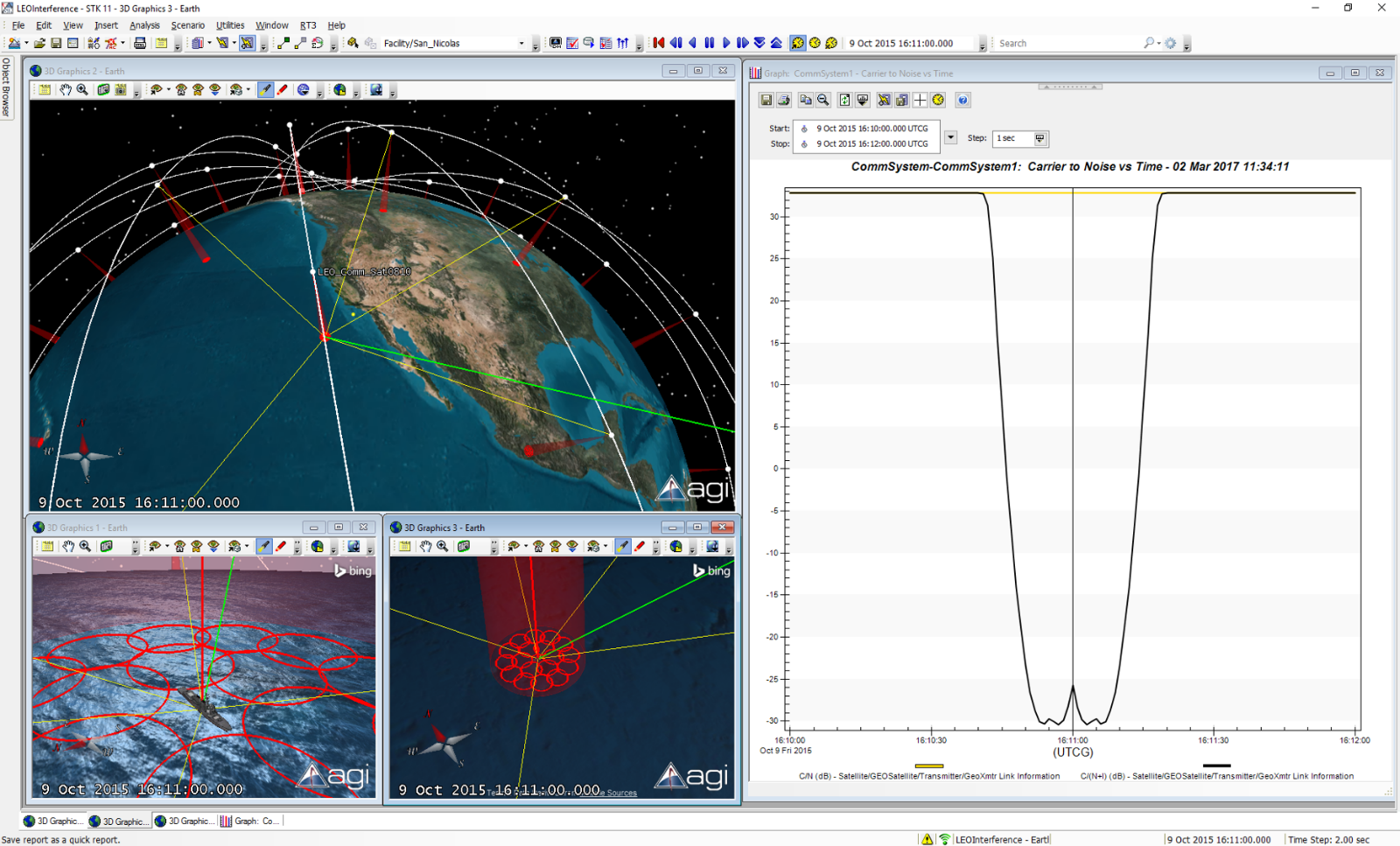Open the File menu

pyautogui.click(x=18, y=25)
